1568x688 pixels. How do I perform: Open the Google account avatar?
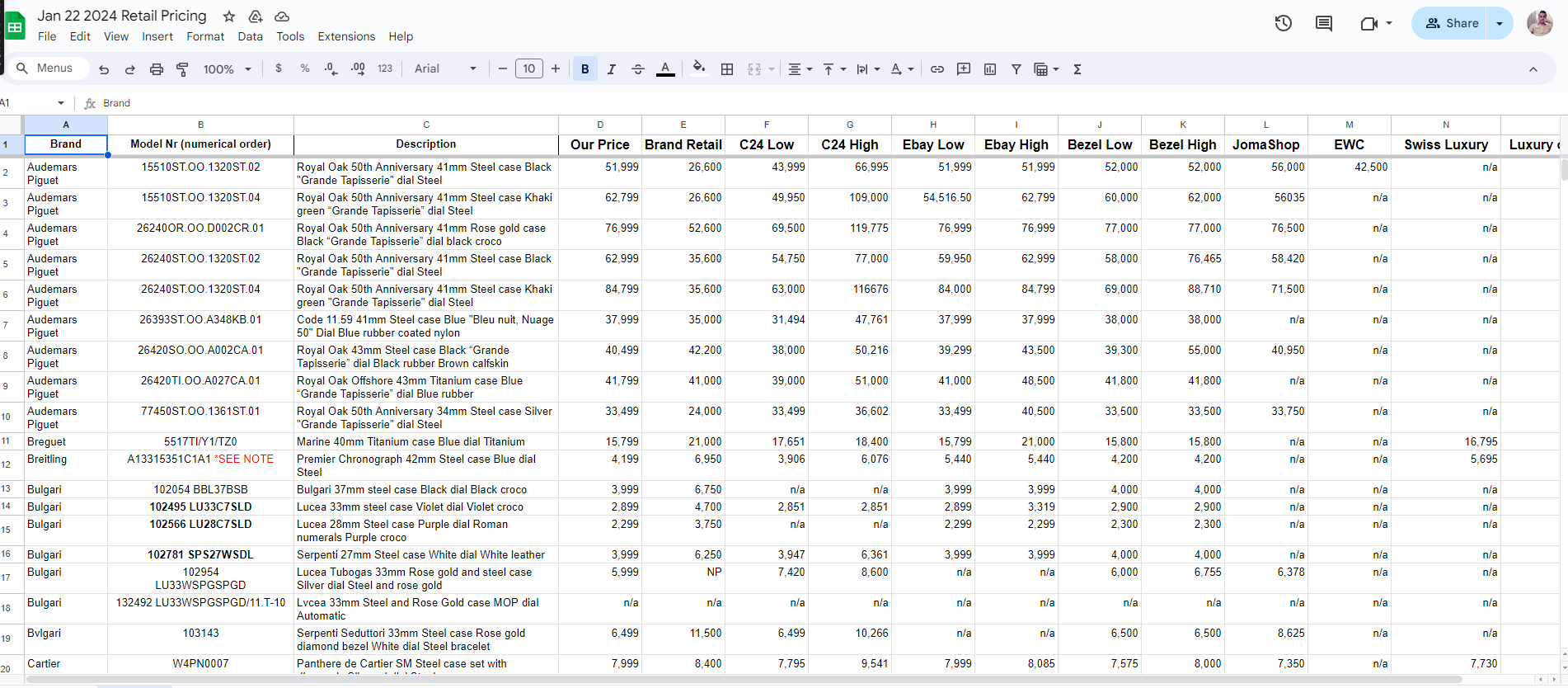(x=1540, y=23)
